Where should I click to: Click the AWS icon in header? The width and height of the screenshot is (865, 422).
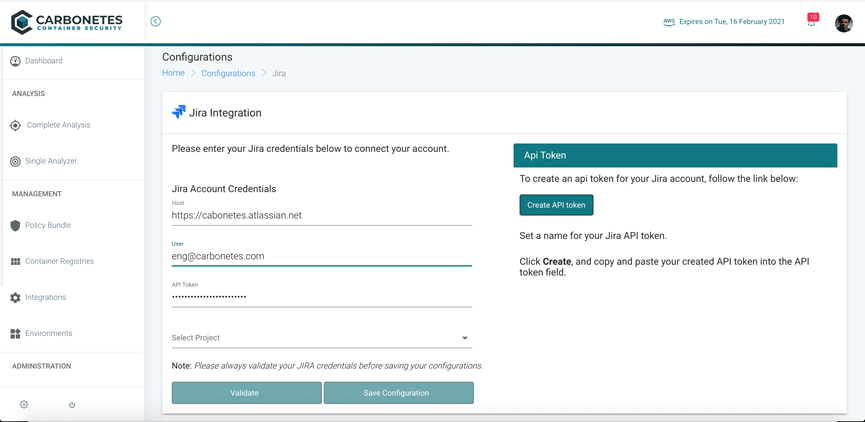[x=669, y=22]
